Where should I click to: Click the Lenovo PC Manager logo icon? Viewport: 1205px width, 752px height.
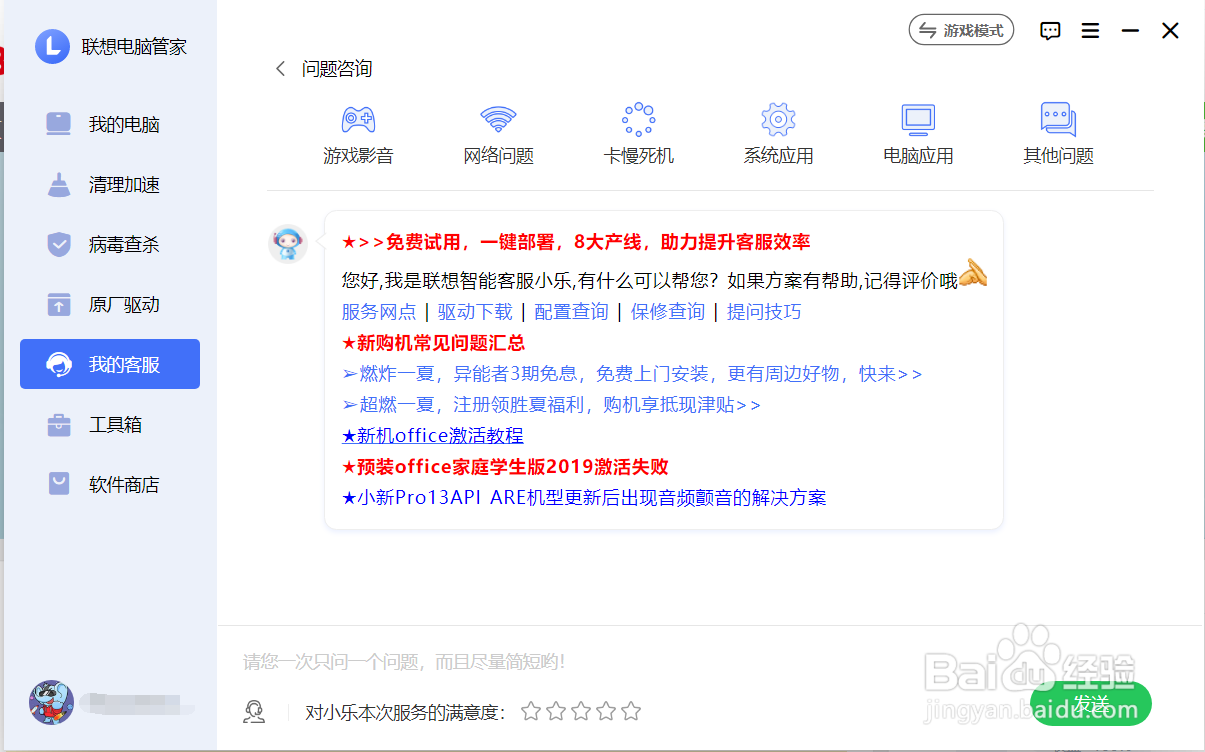point(52,46)
